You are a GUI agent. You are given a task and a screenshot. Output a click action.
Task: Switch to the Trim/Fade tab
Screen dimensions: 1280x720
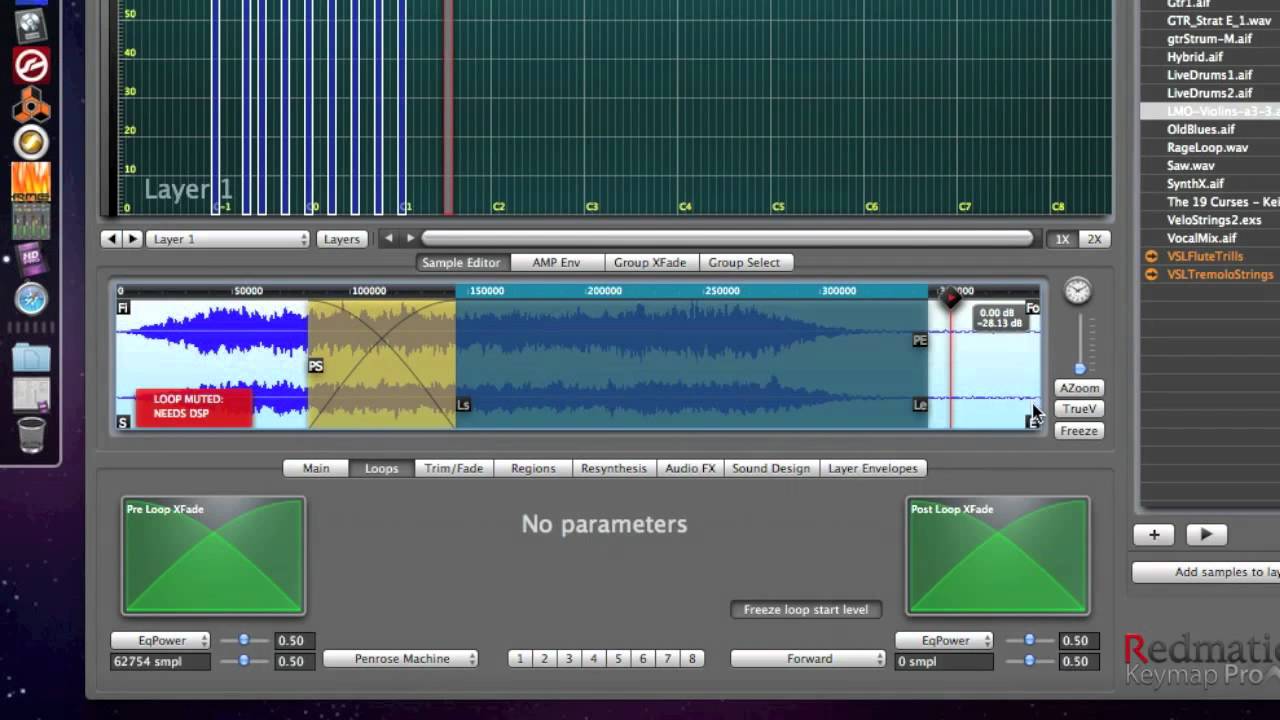pos(453,468)
